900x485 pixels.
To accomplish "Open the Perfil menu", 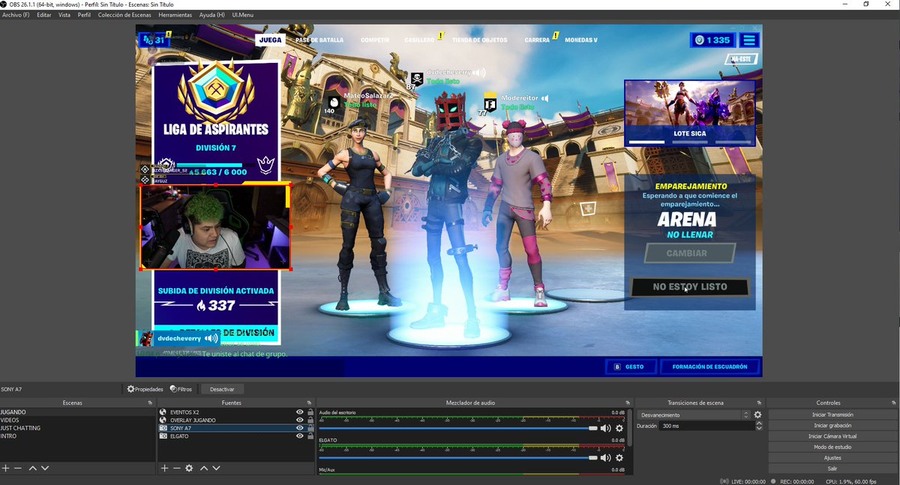I will [84, 15].
